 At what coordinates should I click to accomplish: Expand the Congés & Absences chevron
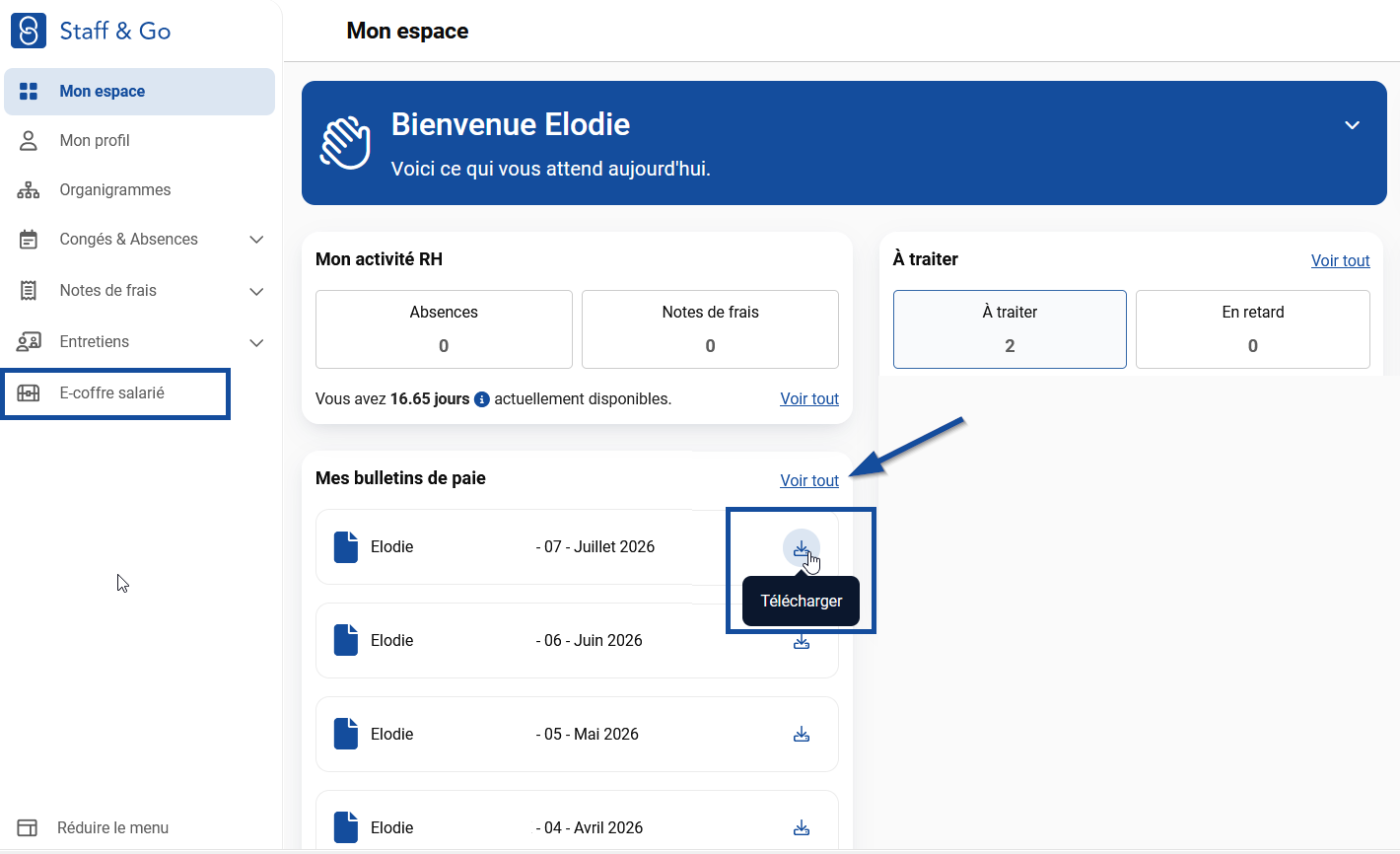pos(256,240)
